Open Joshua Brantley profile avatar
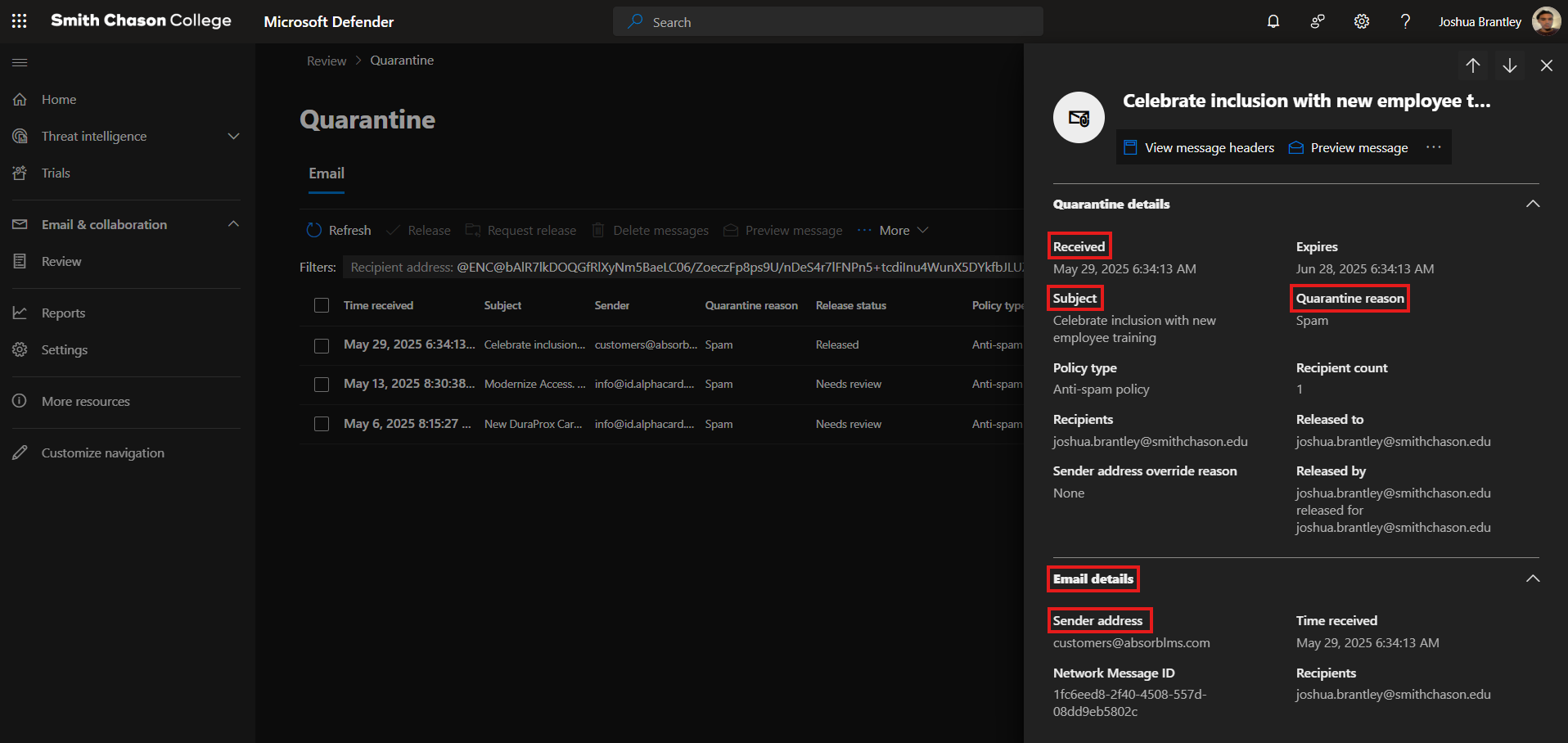 click(1546, 21)
